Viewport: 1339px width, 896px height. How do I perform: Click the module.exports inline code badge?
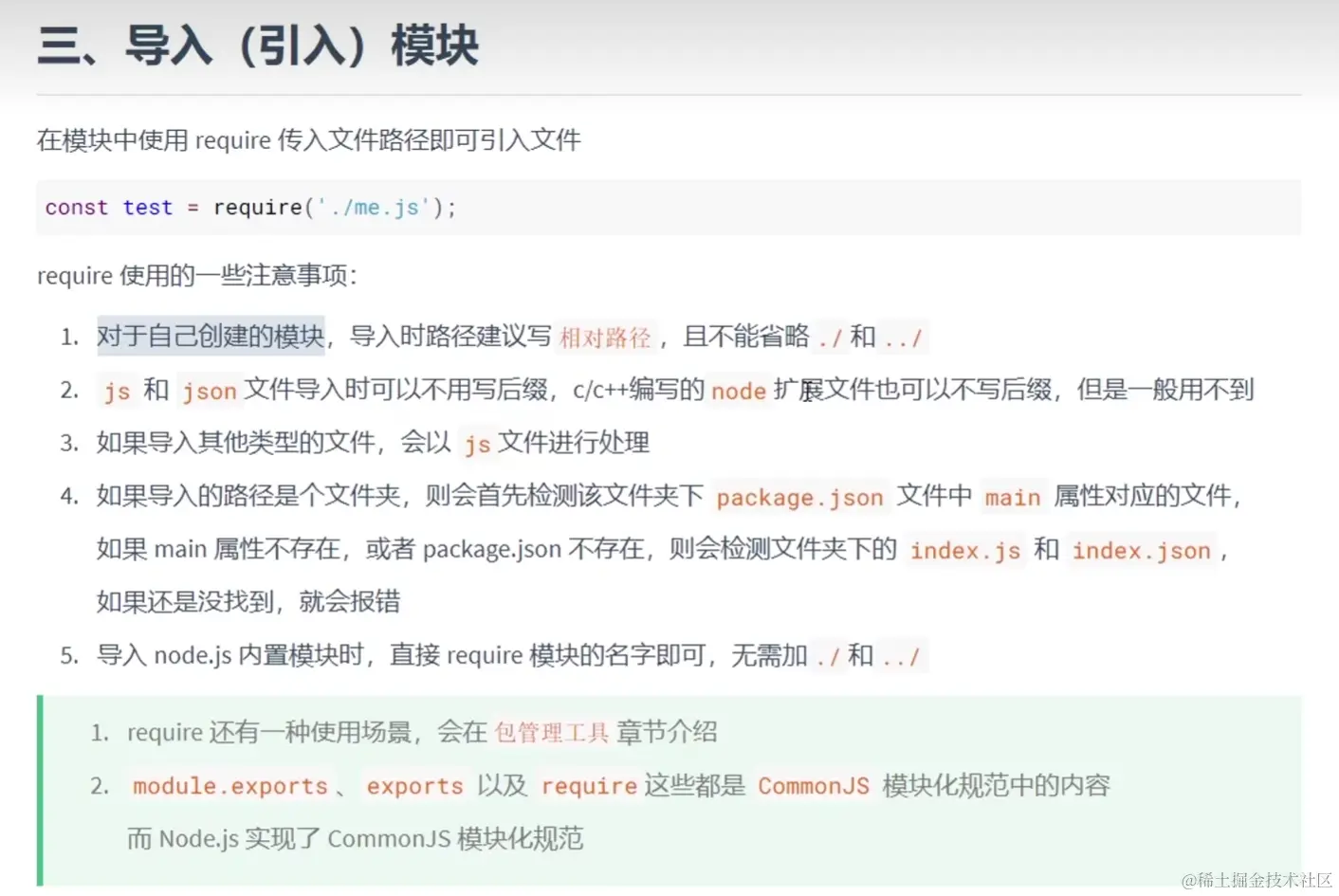point(230,786)
